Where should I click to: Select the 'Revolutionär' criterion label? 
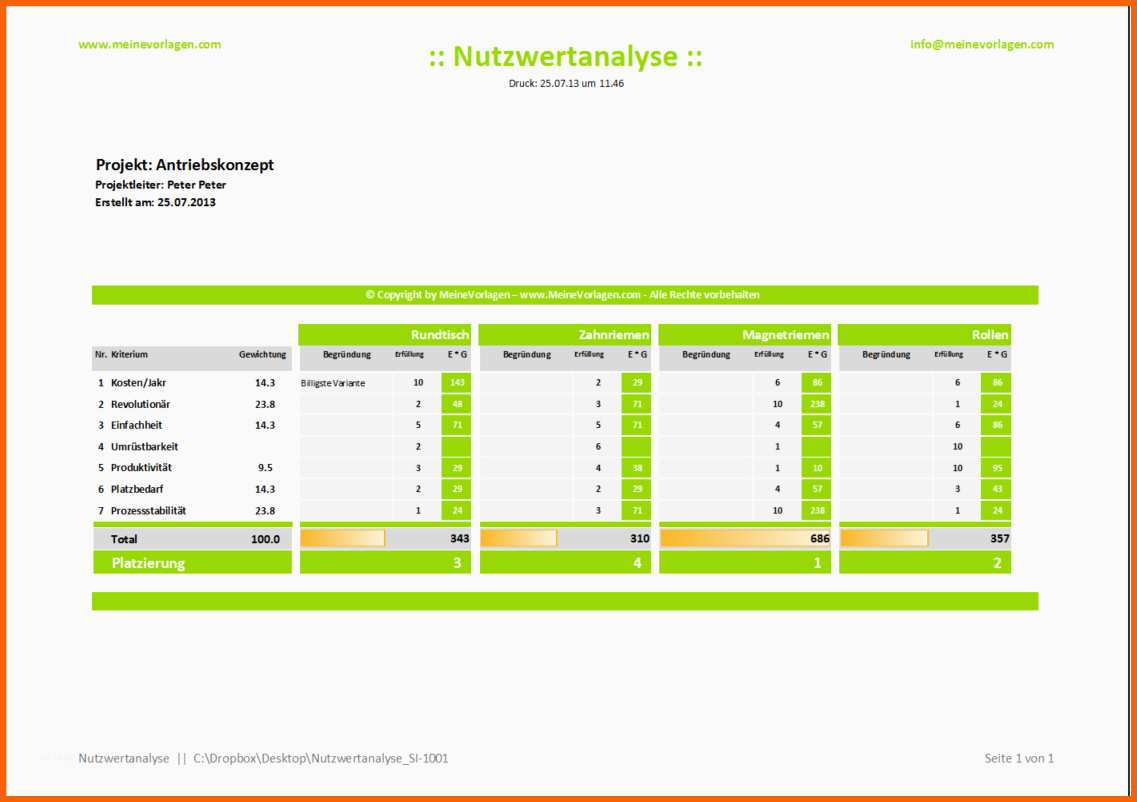[x=141, y=404]
